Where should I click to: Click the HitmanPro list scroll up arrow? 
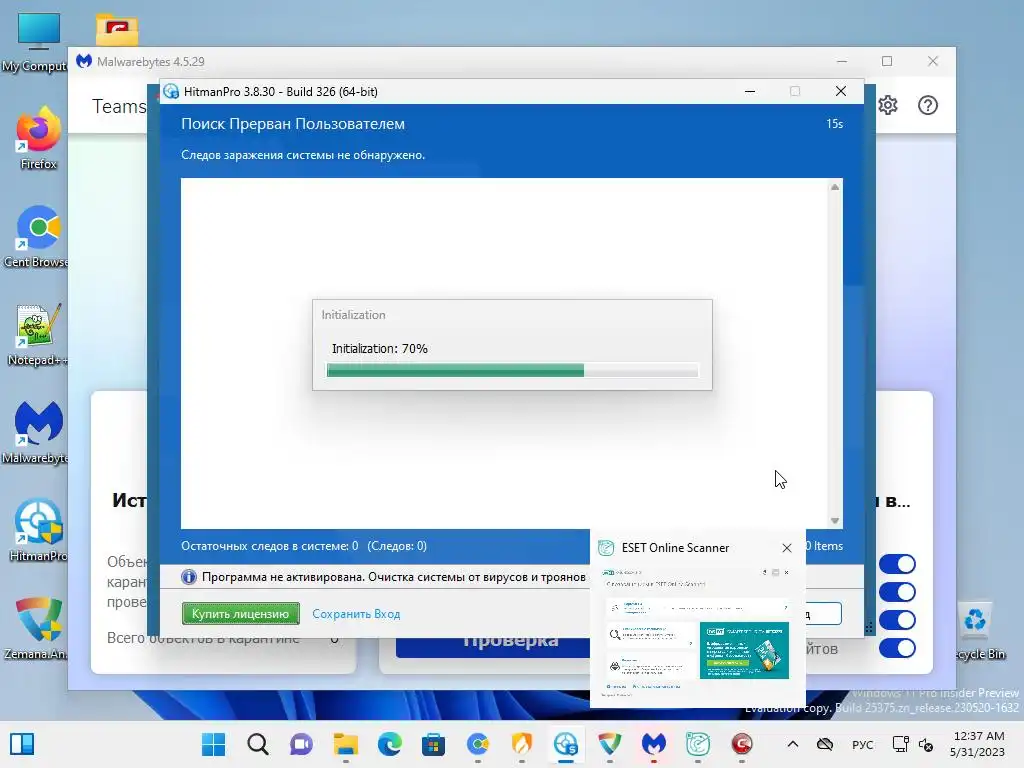[x=835, y=187]
